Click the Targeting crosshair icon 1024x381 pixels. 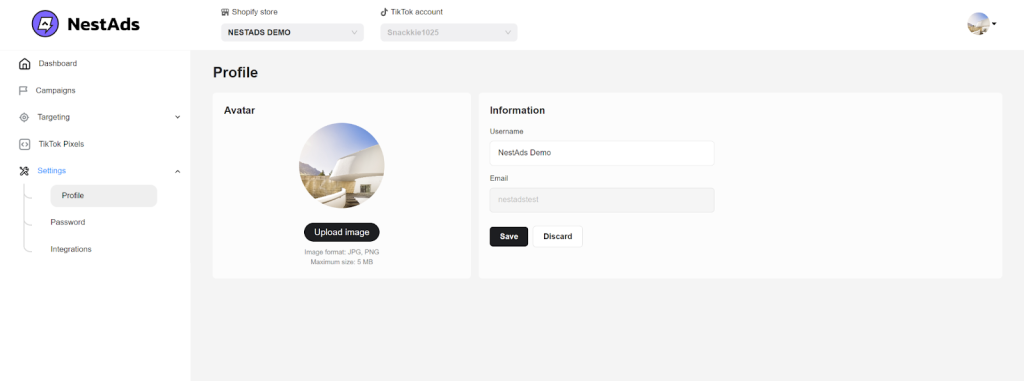point(24,118)
